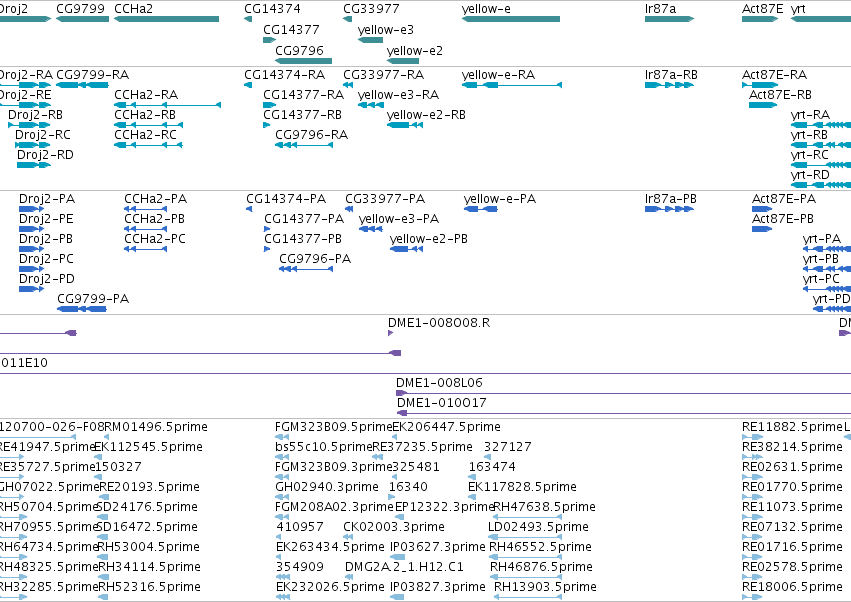This screenshot has height=602, width=851.
Task: Click the yellow-e-RA transcript label
Action: [498, 74]
